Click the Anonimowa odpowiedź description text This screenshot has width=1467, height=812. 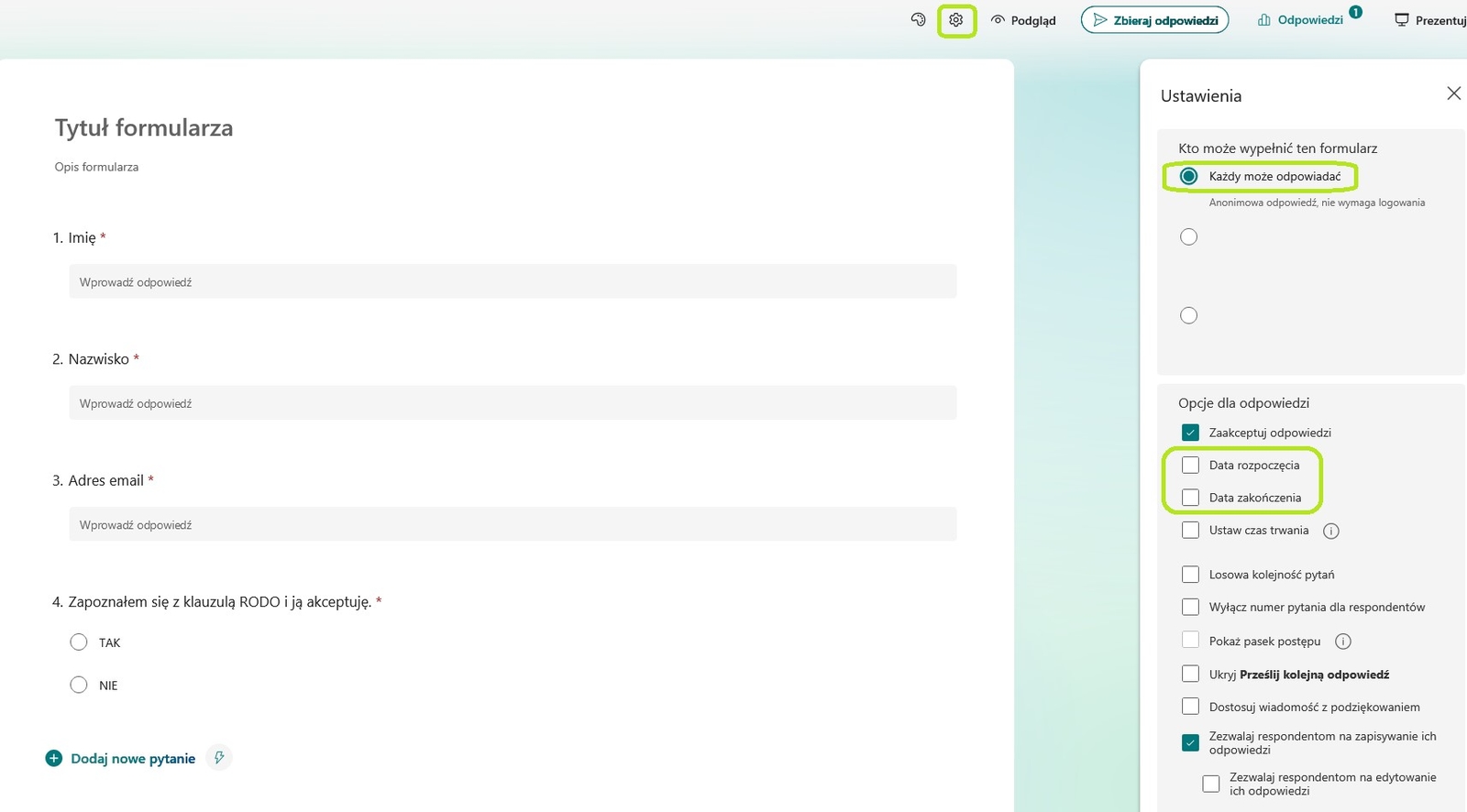(1317, 203)
